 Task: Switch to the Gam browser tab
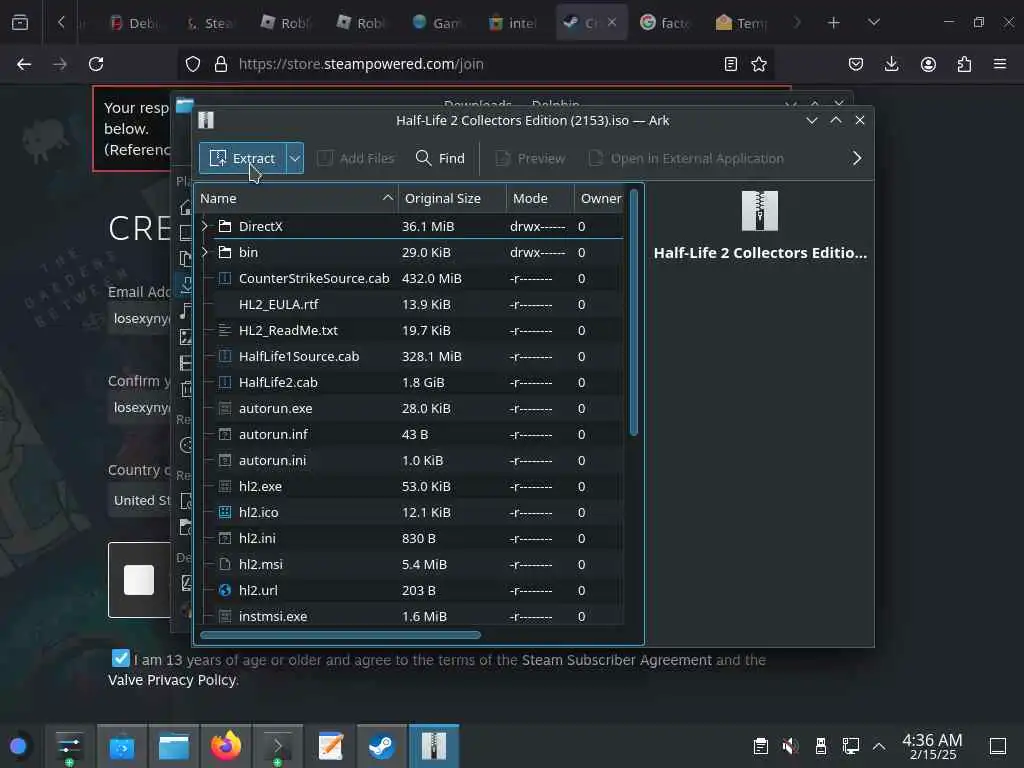click(438, 23)
